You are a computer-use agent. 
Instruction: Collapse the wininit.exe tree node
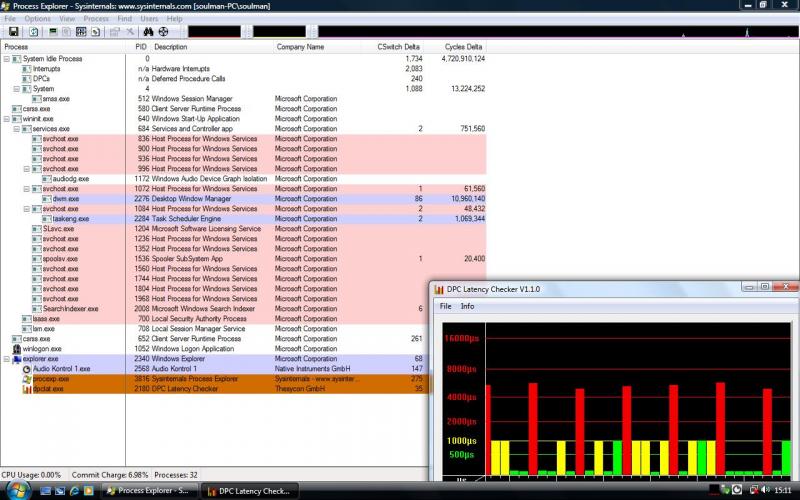(x=7, y=119)
